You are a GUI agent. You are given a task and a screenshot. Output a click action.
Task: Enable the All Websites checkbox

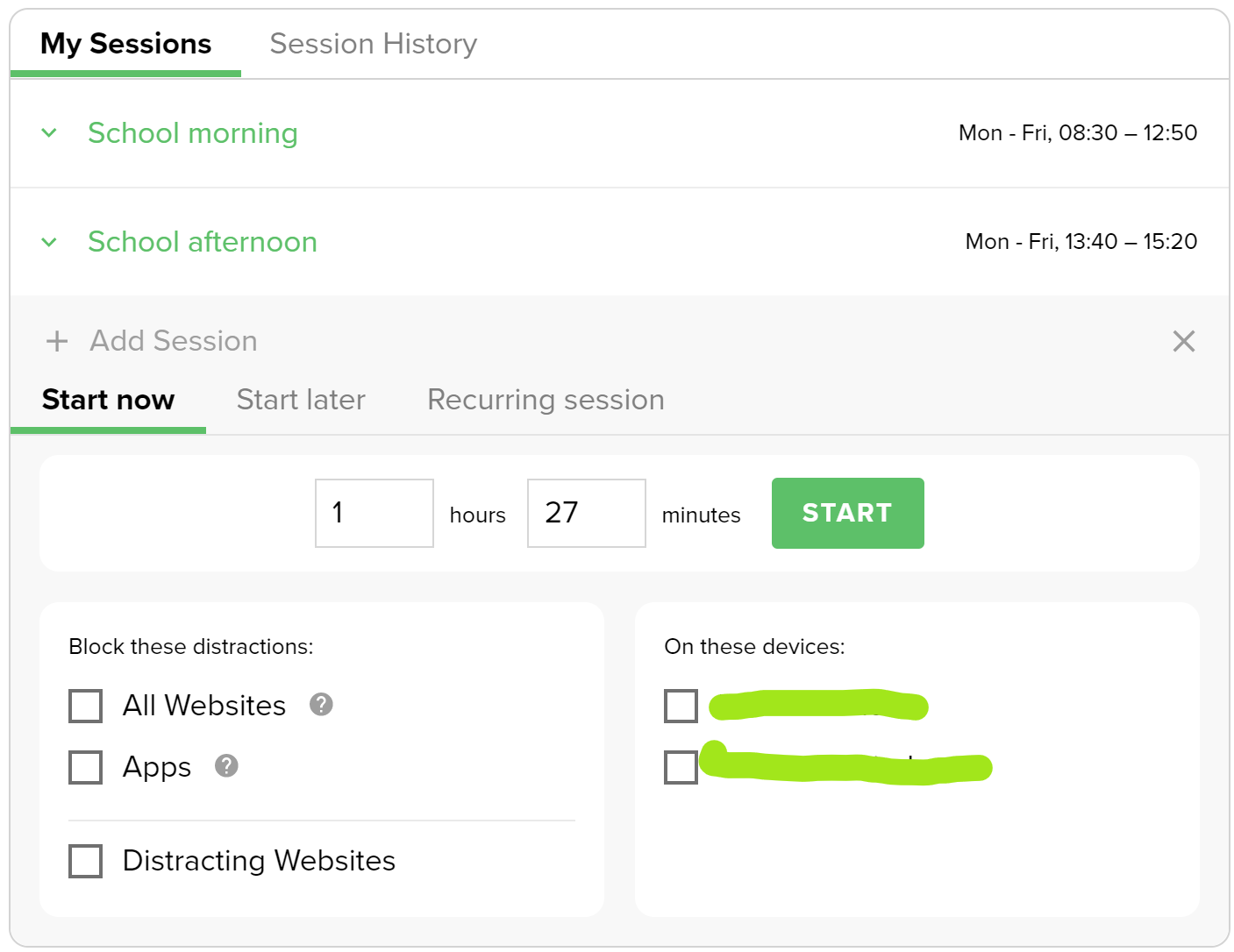click(86, 706)
